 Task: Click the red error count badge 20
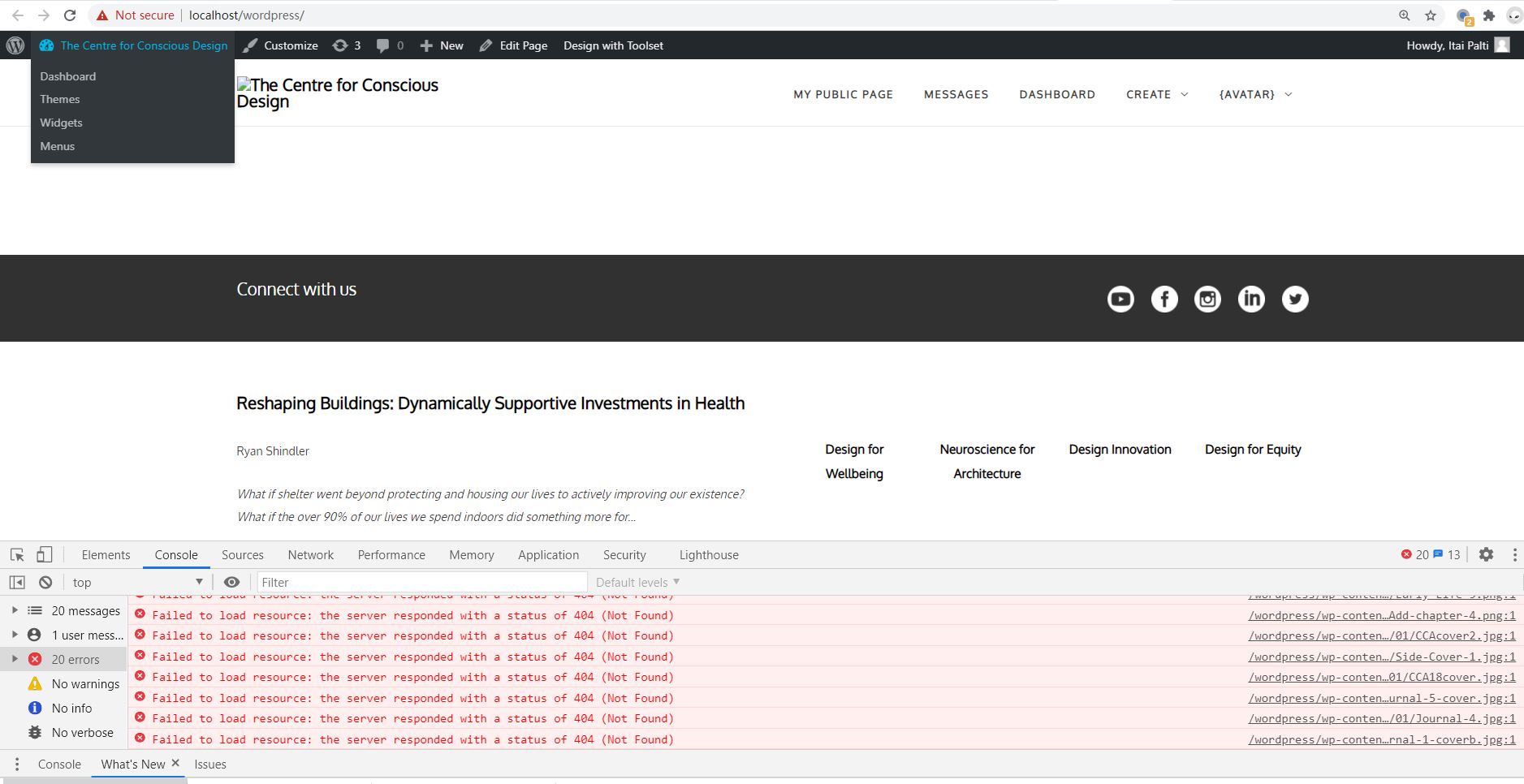point(1414,555)
